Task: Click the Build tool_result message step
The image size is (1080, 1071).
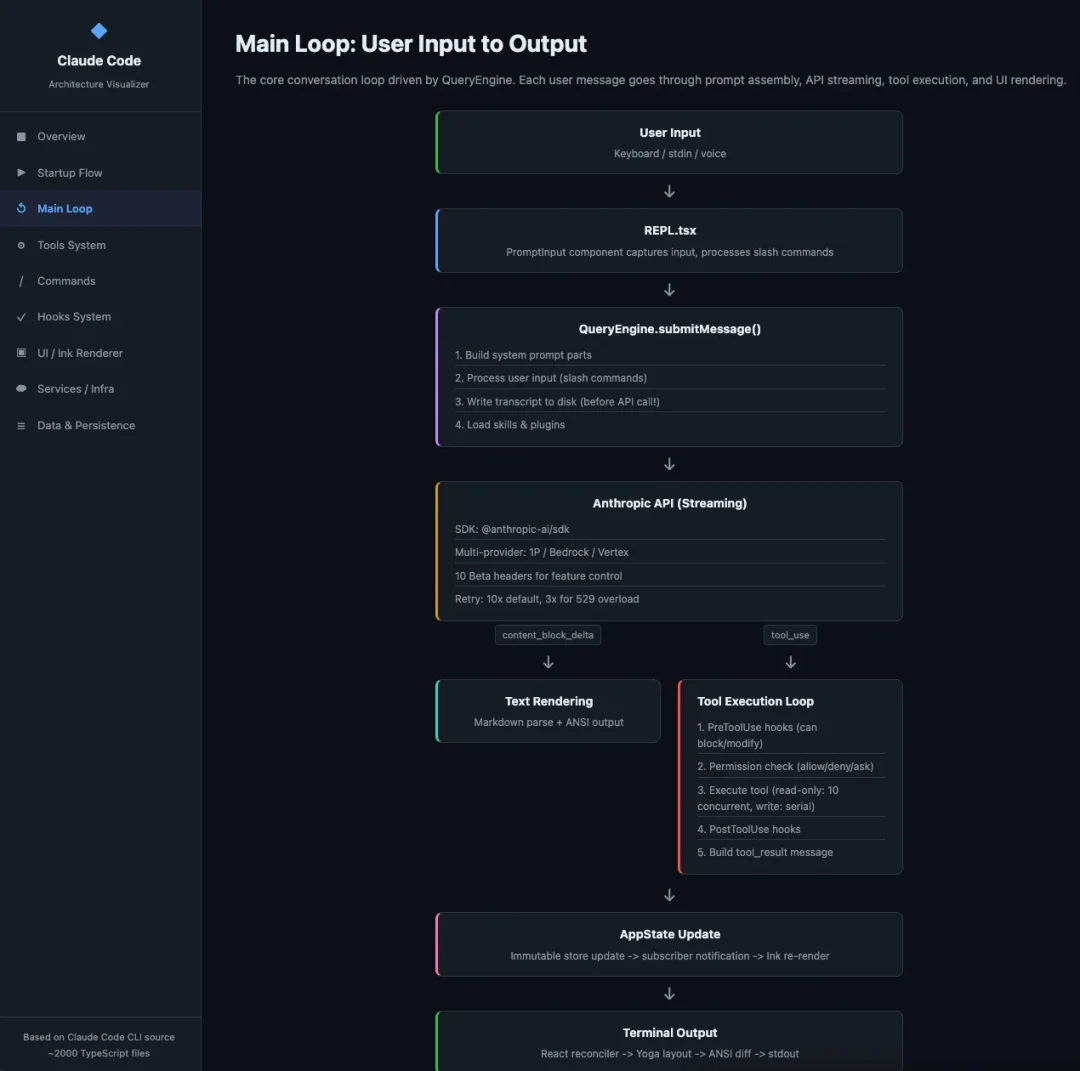Action: pos(791,852)
